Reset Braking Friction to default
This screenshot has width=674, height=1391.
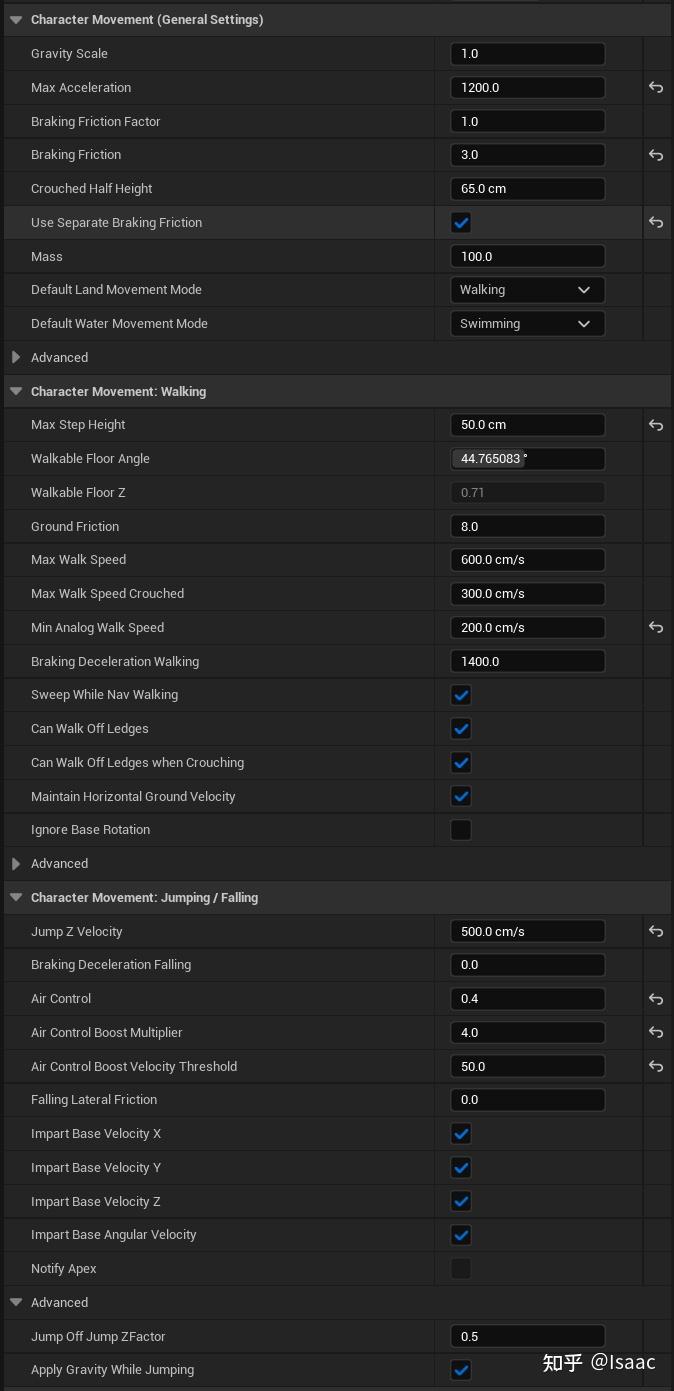pyautogui.click(x=656, y=155)
